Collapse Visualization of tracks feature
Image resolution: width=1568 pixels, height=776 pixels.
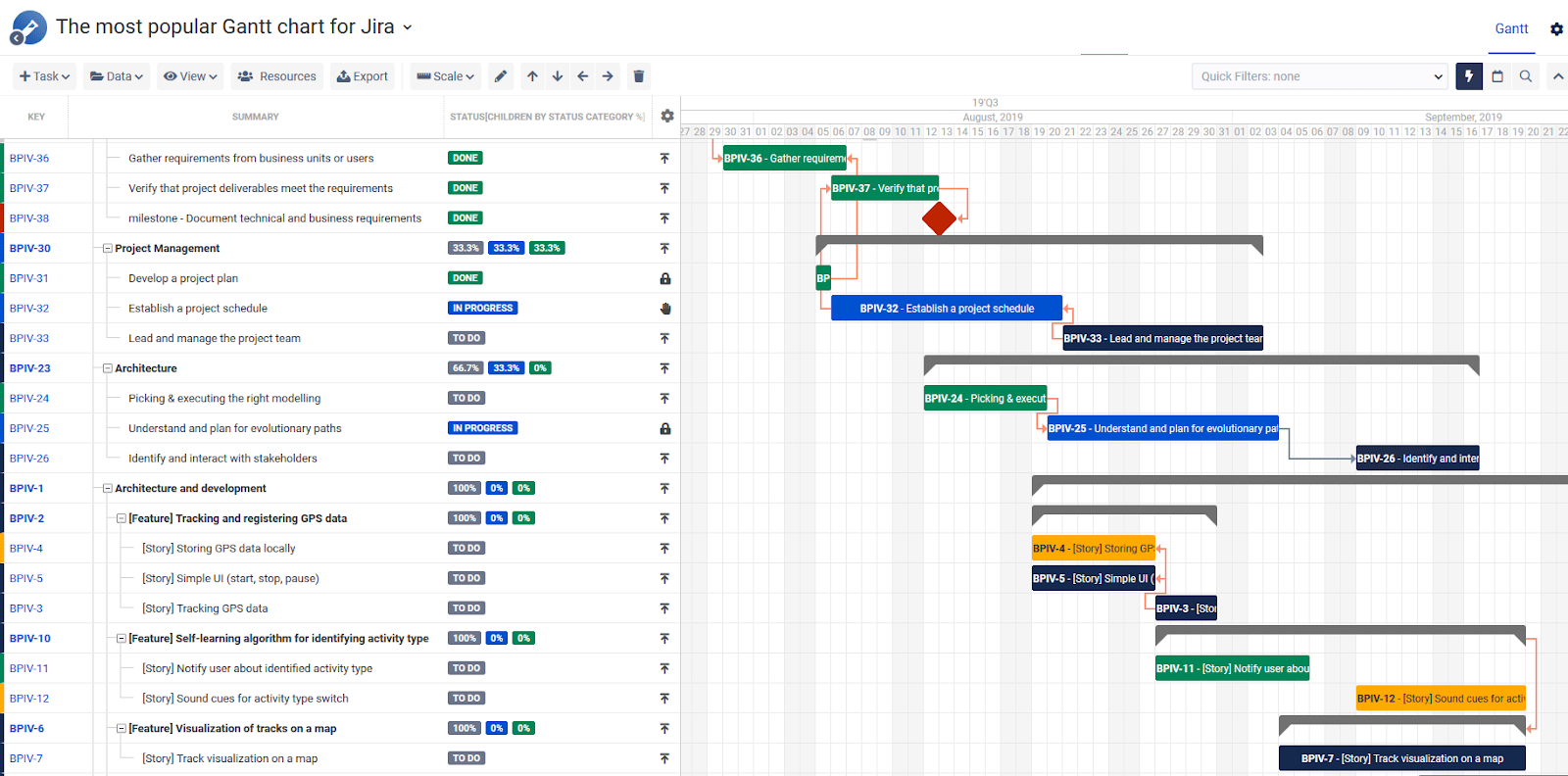click(122, 728)
